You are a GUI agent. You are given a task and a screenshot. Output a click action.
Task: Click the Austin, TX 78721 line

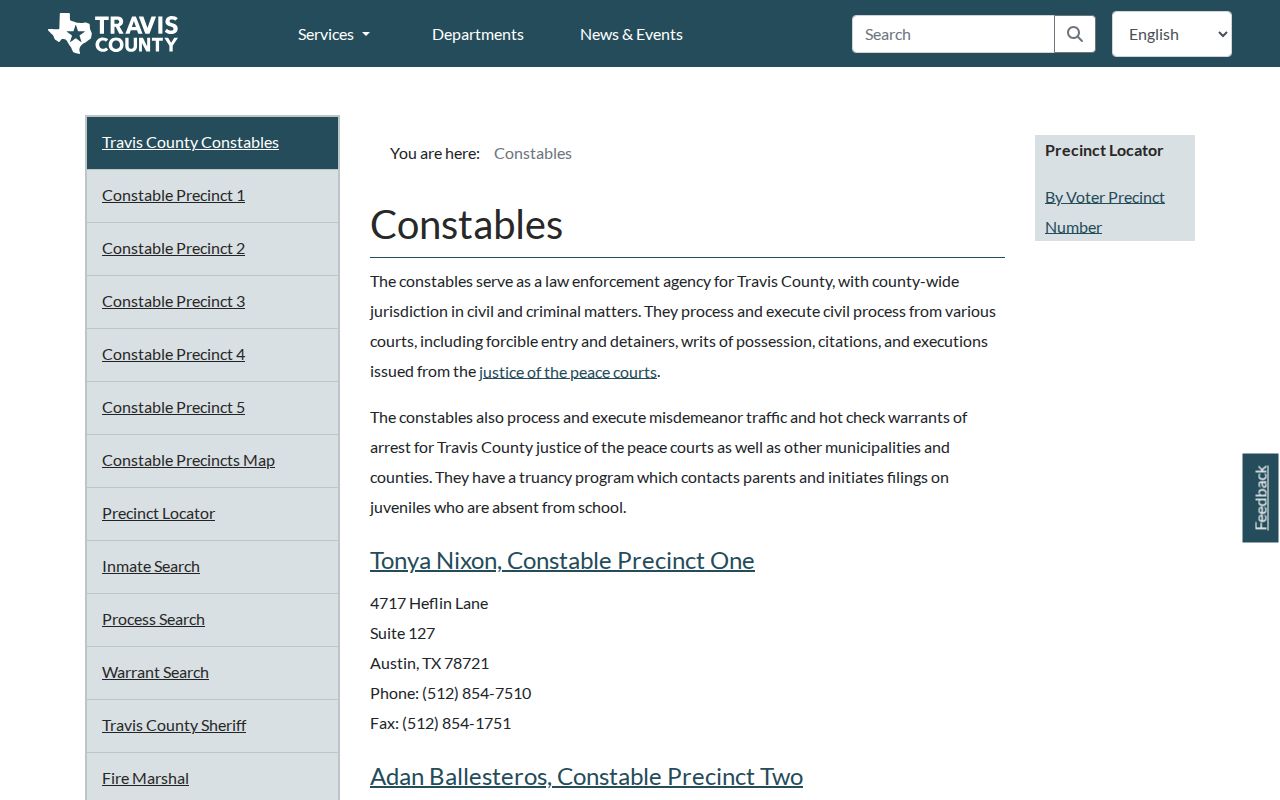pos(429,663)
